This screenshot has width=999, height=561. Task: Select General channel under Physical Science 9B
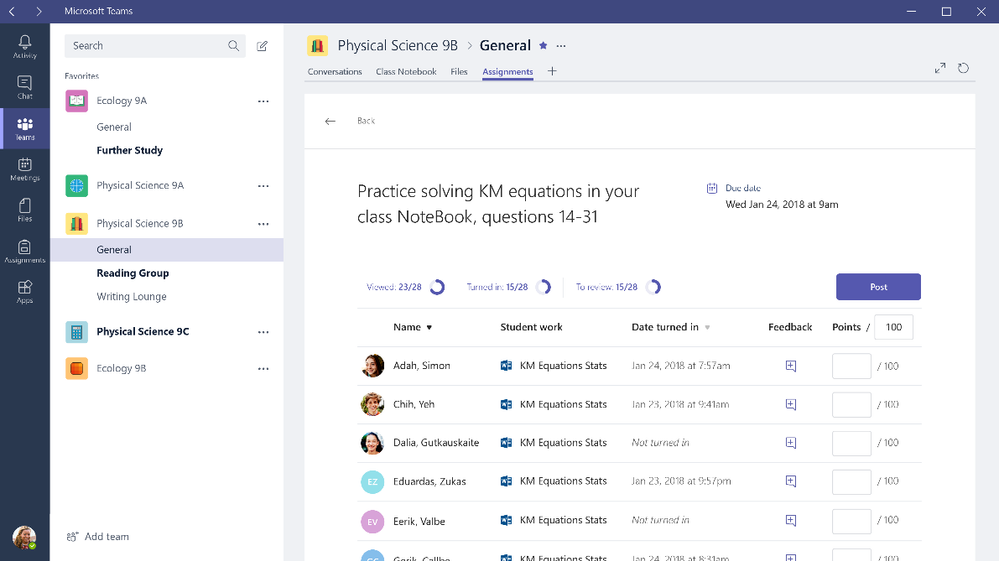pyautogui.click(x=167, y=250)
